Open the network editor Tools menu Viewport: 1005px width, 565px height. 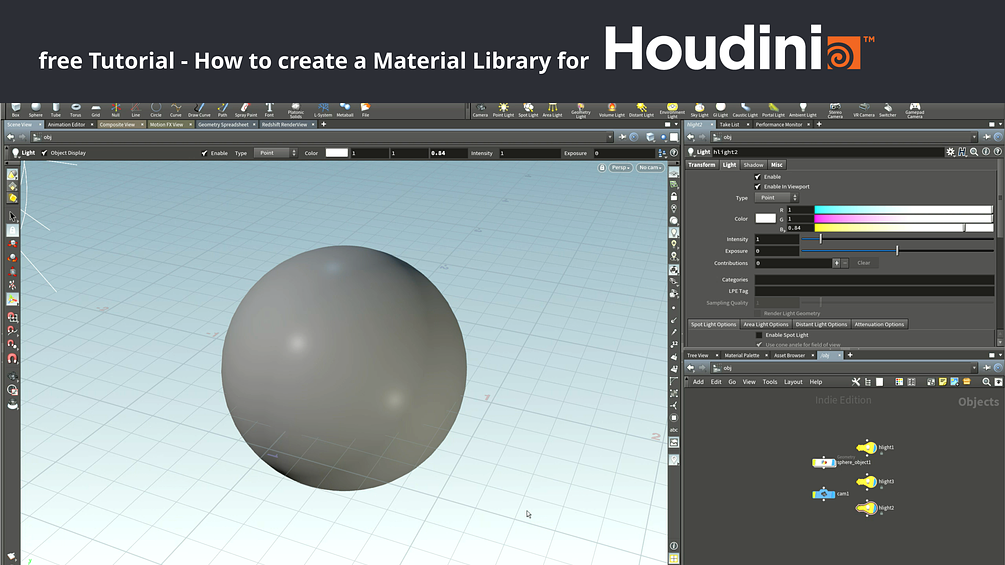[770, 382]
